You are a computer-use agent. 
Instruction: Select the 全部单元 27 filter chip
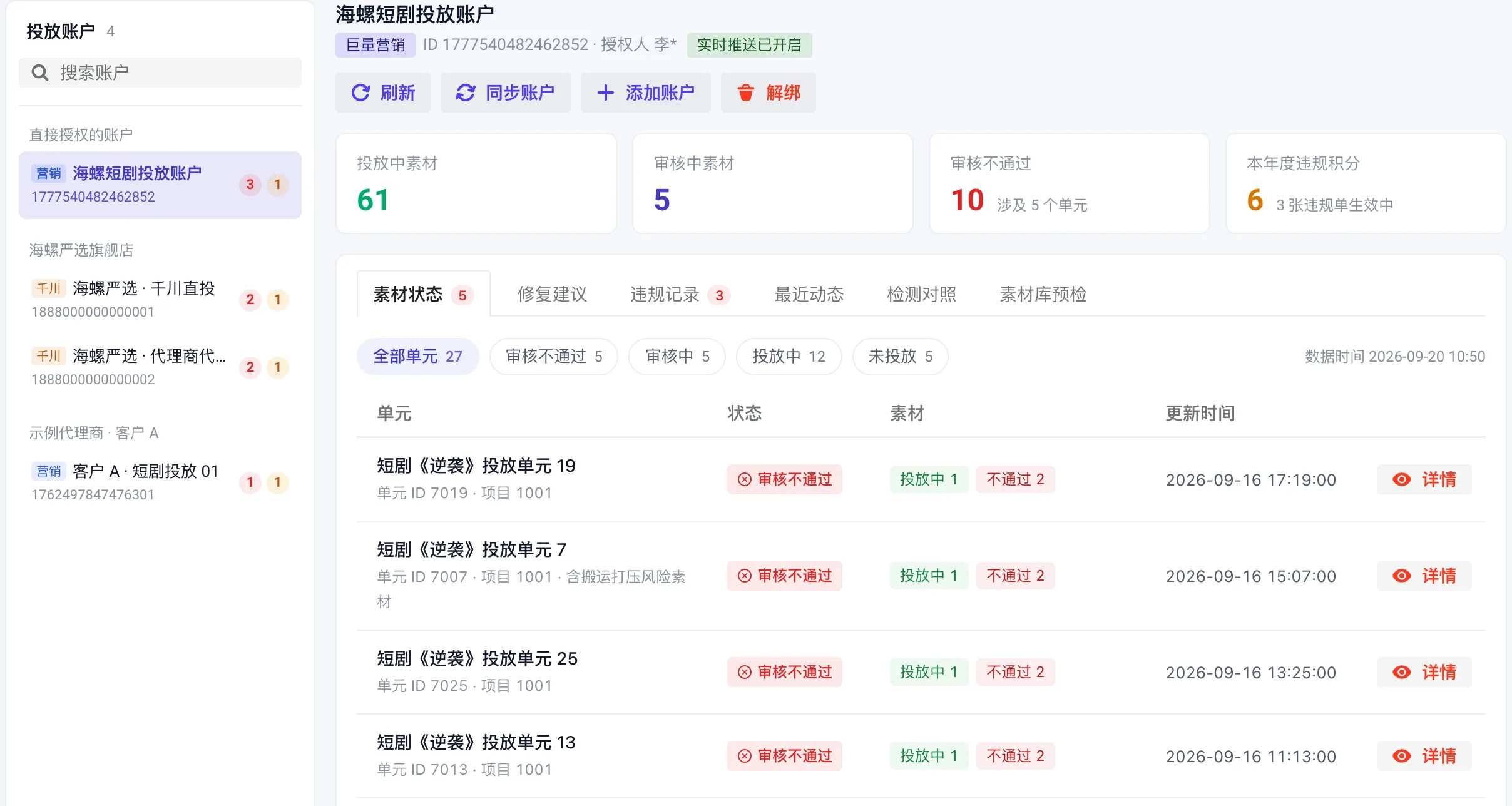click(418, 357)
